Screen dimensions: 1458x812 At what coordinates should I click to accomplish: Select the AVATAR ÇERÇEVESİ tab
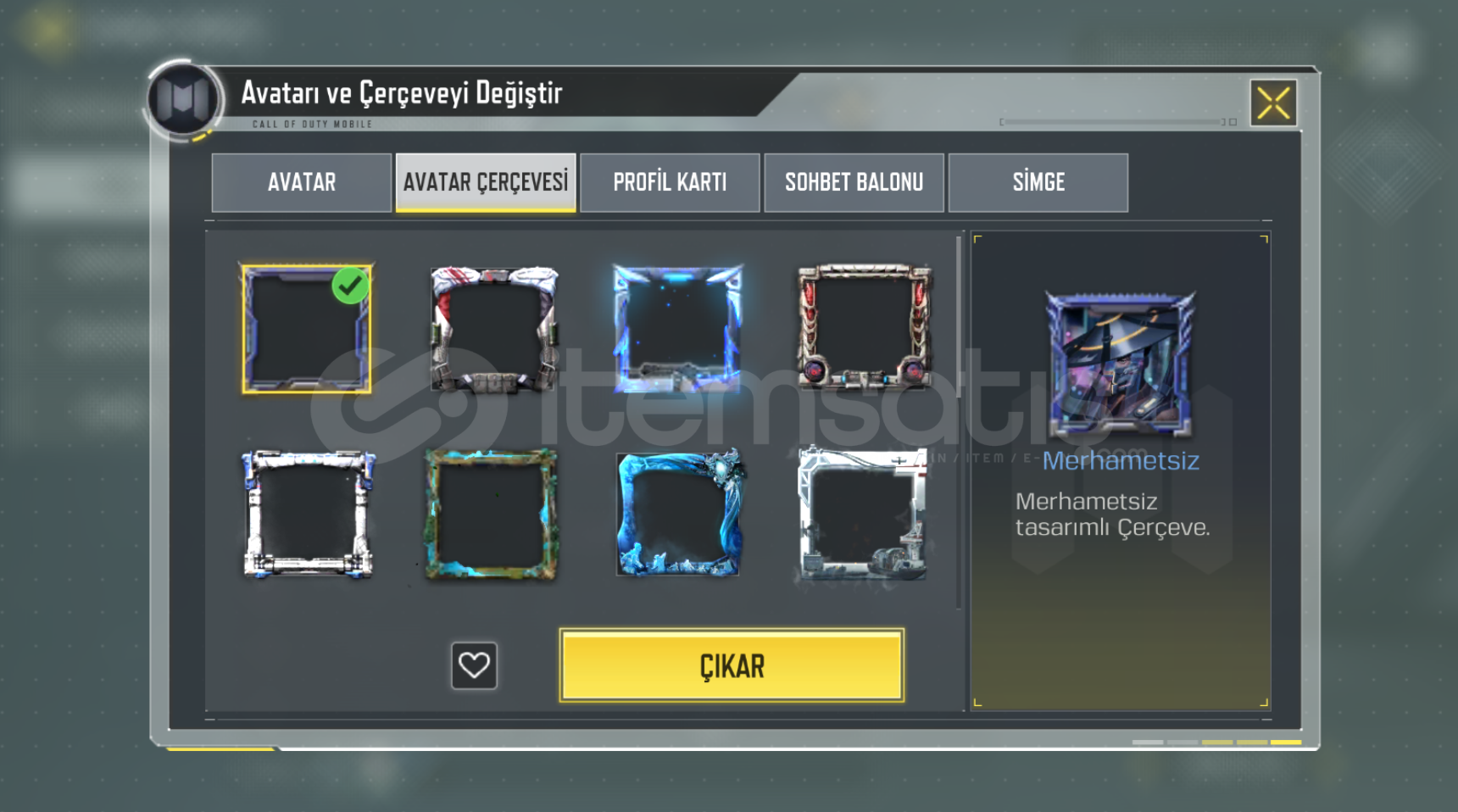(486, 182)
